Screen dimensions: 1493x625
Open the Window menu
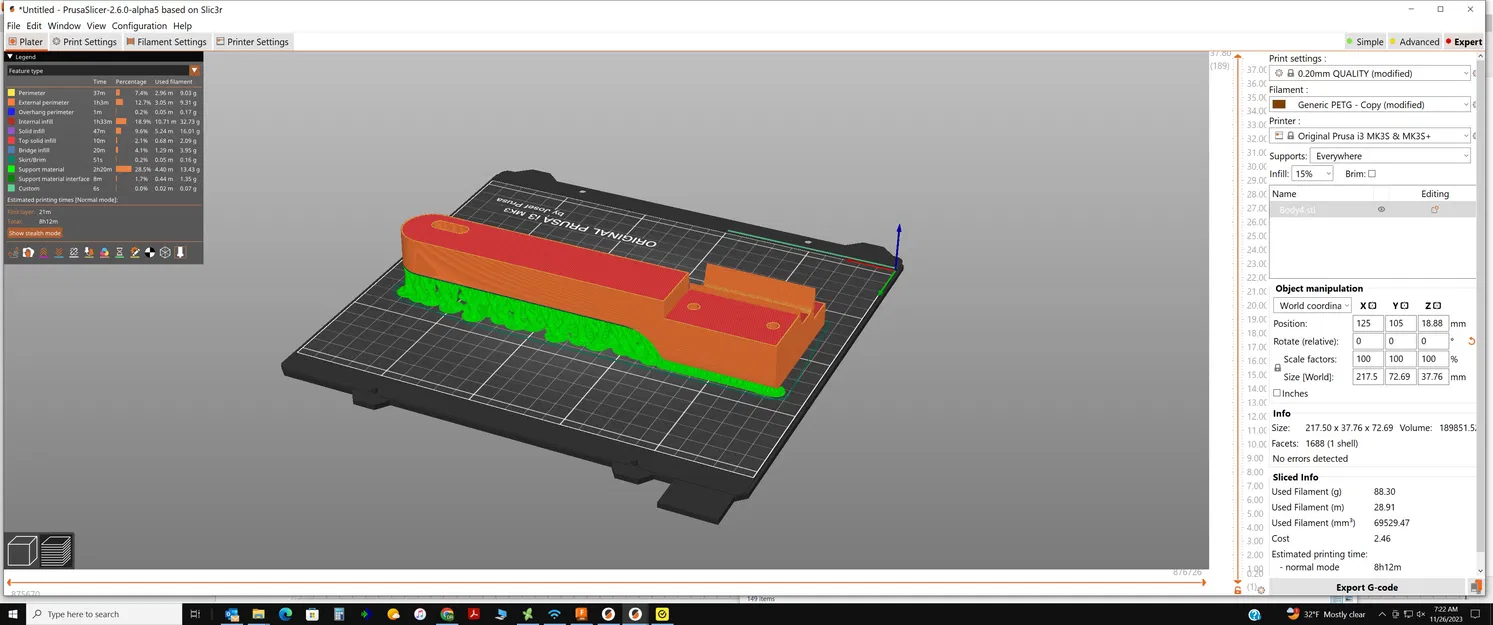tap(64, 26)
